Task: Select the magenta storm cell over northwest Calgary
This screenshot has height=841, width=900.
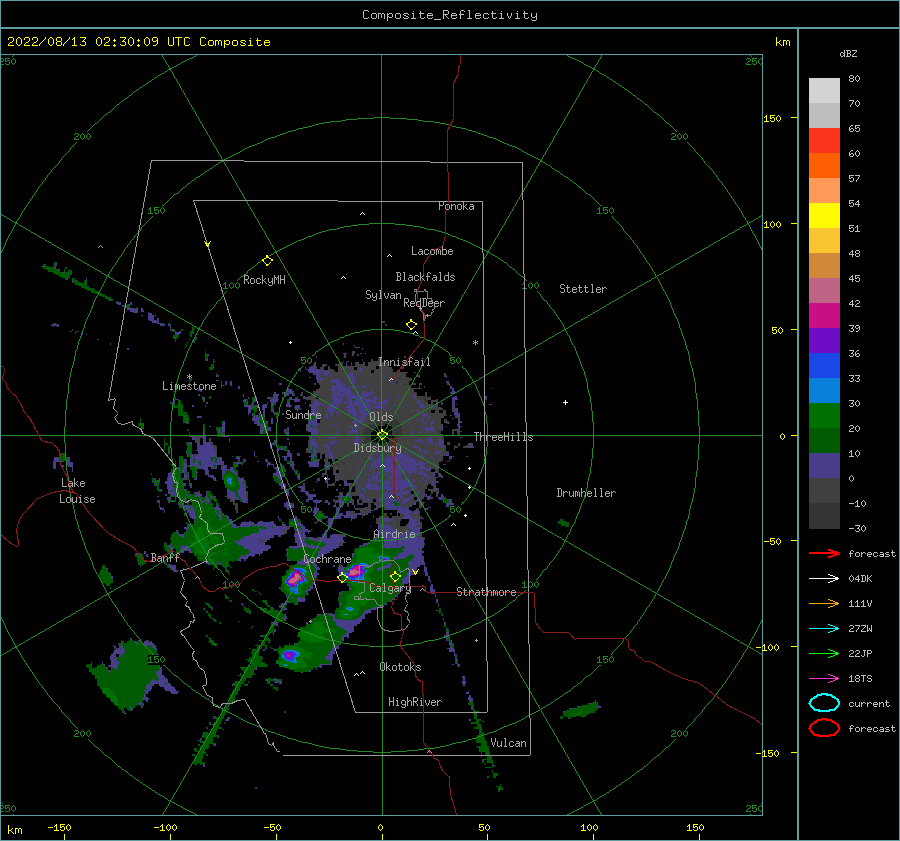Action: coord(356,571)
